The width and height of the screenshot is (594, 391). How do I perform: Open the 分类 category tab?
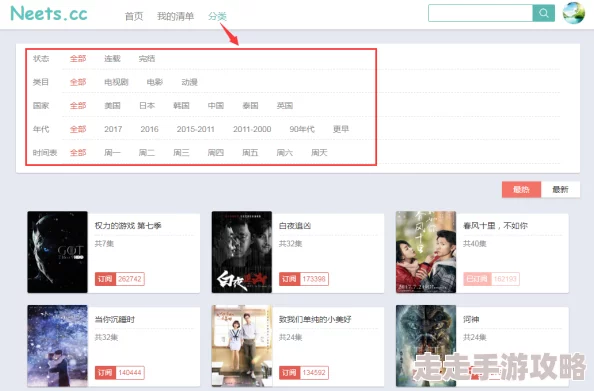point(217,16)
